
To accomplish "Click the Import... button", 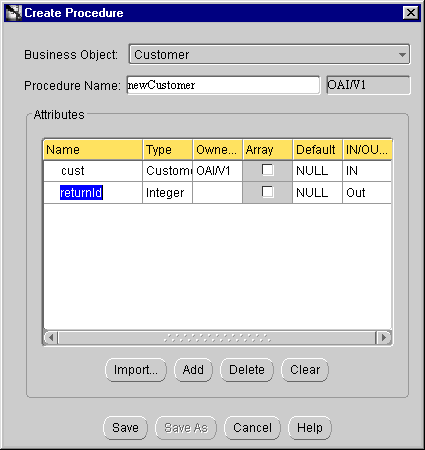I will click(136, 370).
